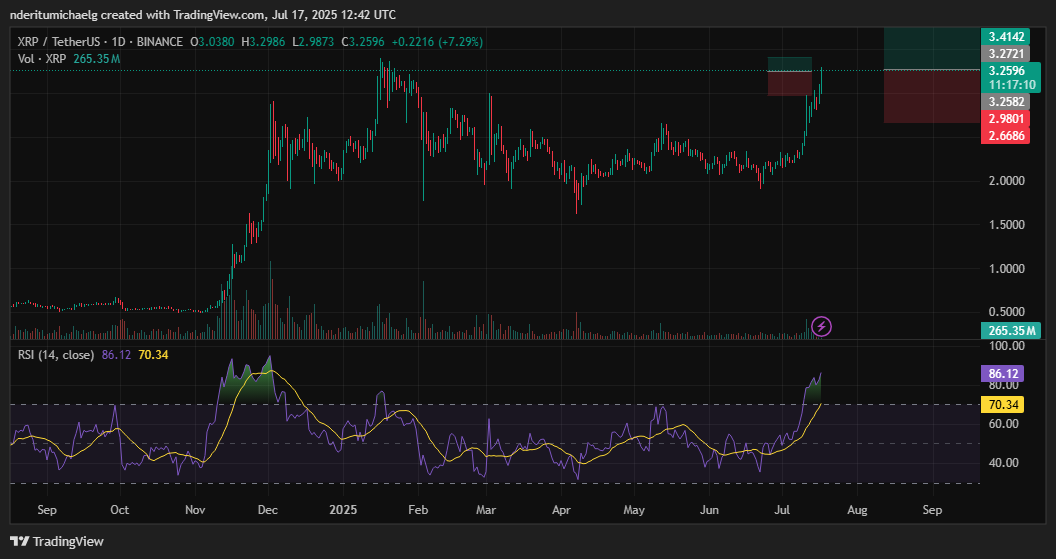The width and height of the screenshot is (1056, 559).
Task: Select the RSI (14, close) indicator legend
Action: tap(56, 355)
